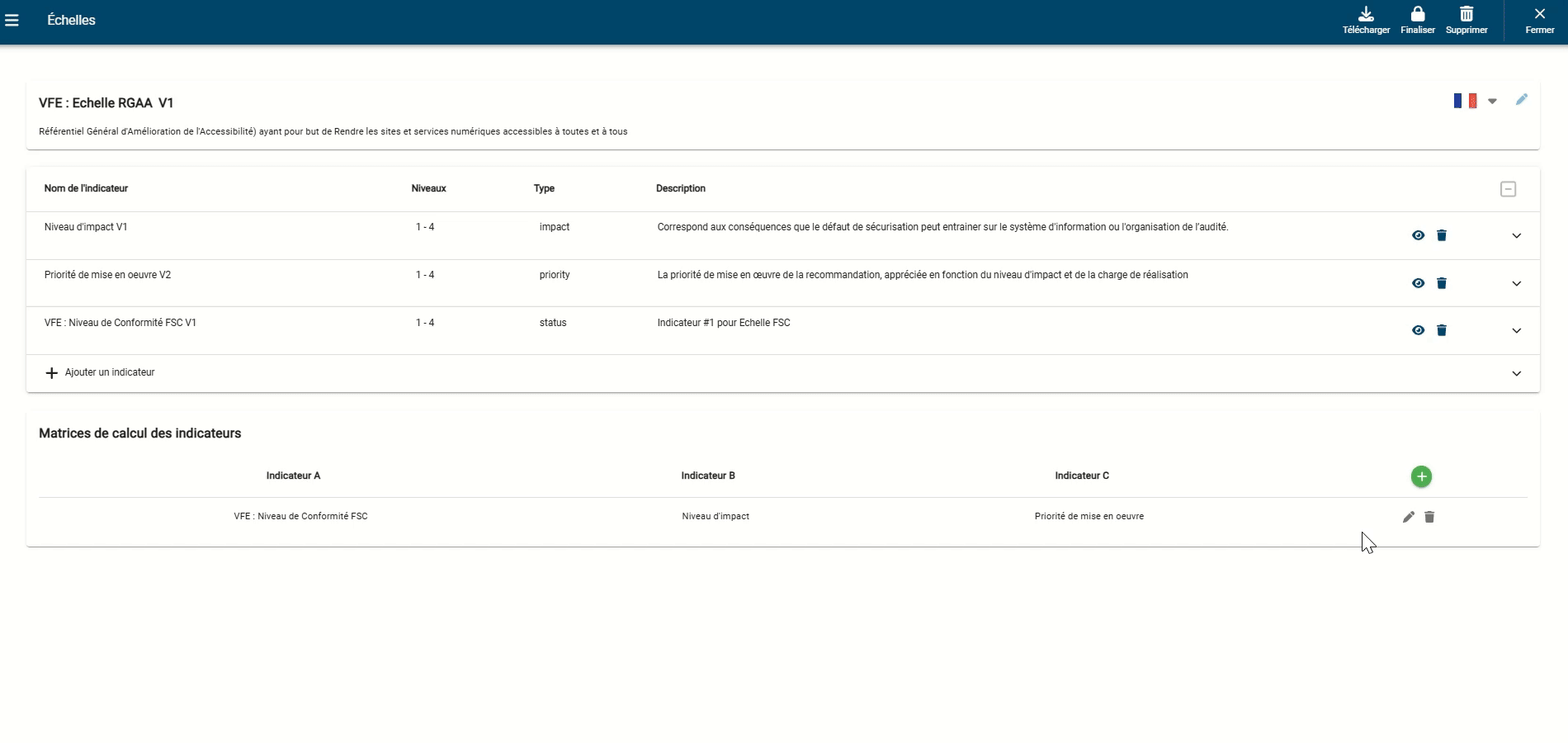1568x743 pixels.
Task: Delete the Niveau d'impact V1 indicator
Action: coord(1441,235)
